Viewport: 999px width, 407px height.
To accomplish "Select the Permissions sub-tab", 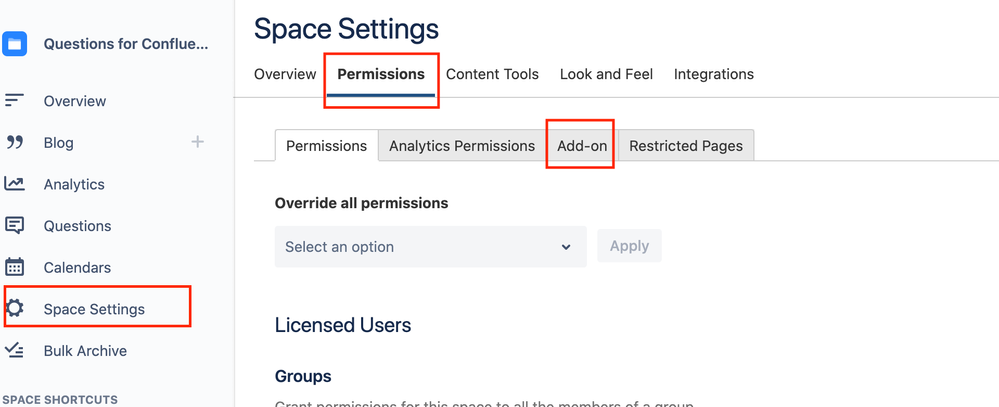I will pos(326,146).
